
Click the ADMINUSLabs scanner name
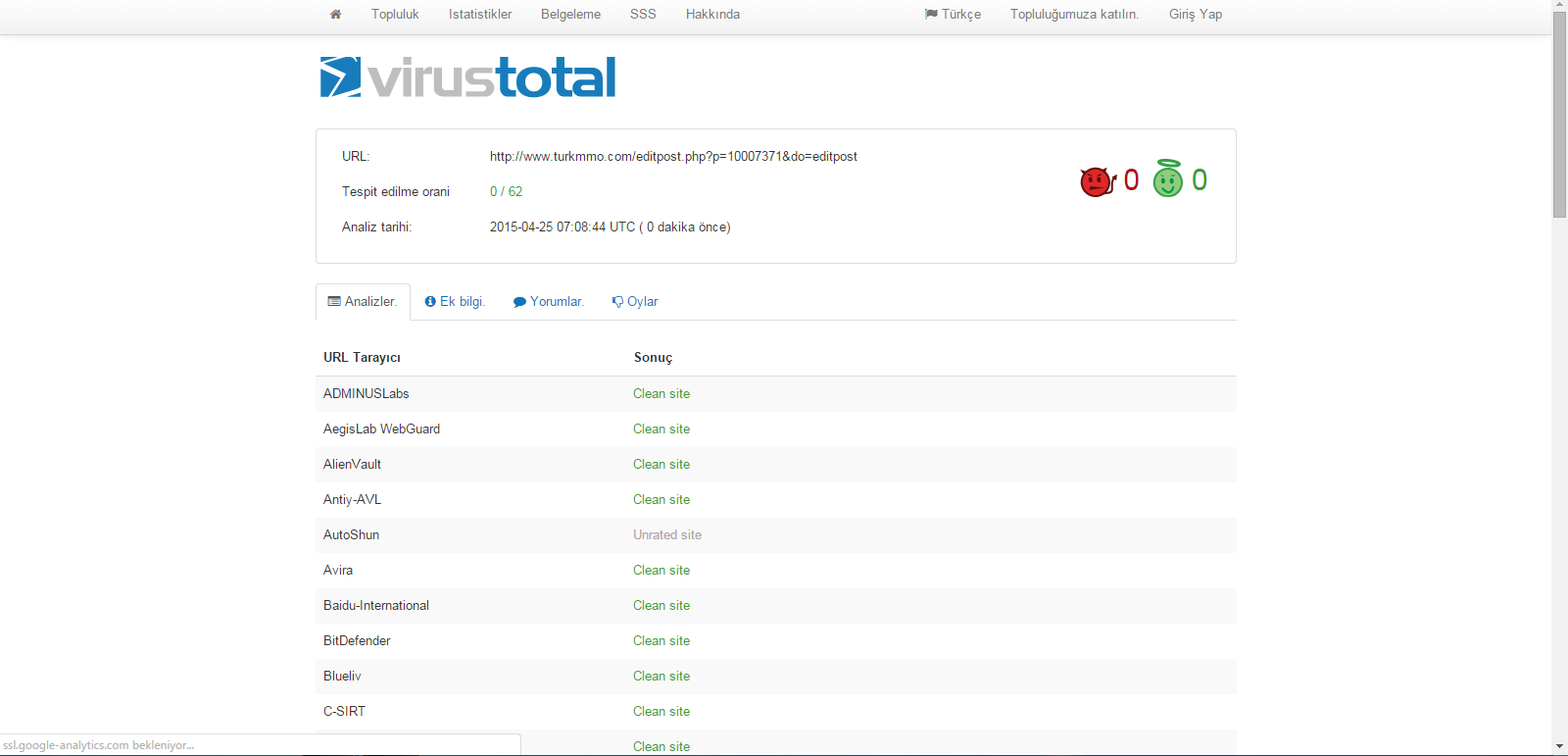(367, 394)
